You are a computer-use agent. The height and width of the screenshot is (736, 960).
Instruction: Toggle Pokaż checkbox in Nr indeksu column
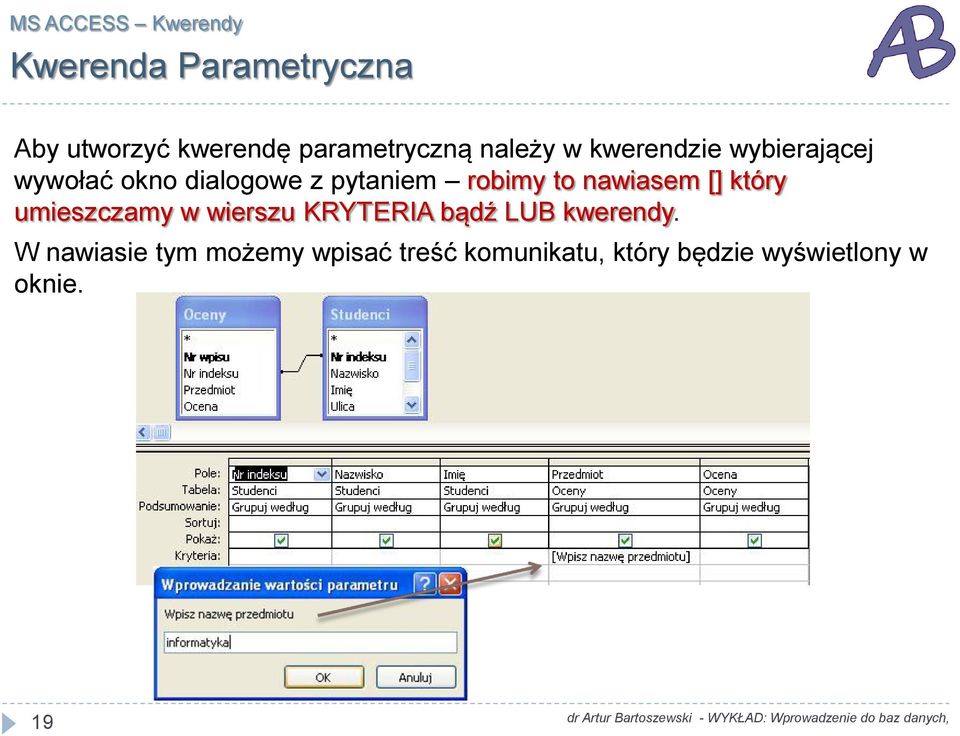point(281,540)
